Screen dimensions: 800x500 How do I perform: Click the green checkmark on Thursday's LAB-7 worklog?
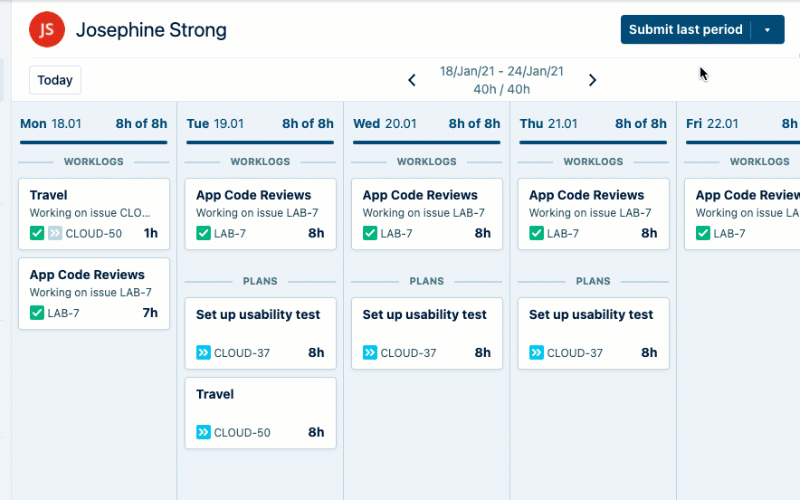pyautogui.click(x=536, y=233)
